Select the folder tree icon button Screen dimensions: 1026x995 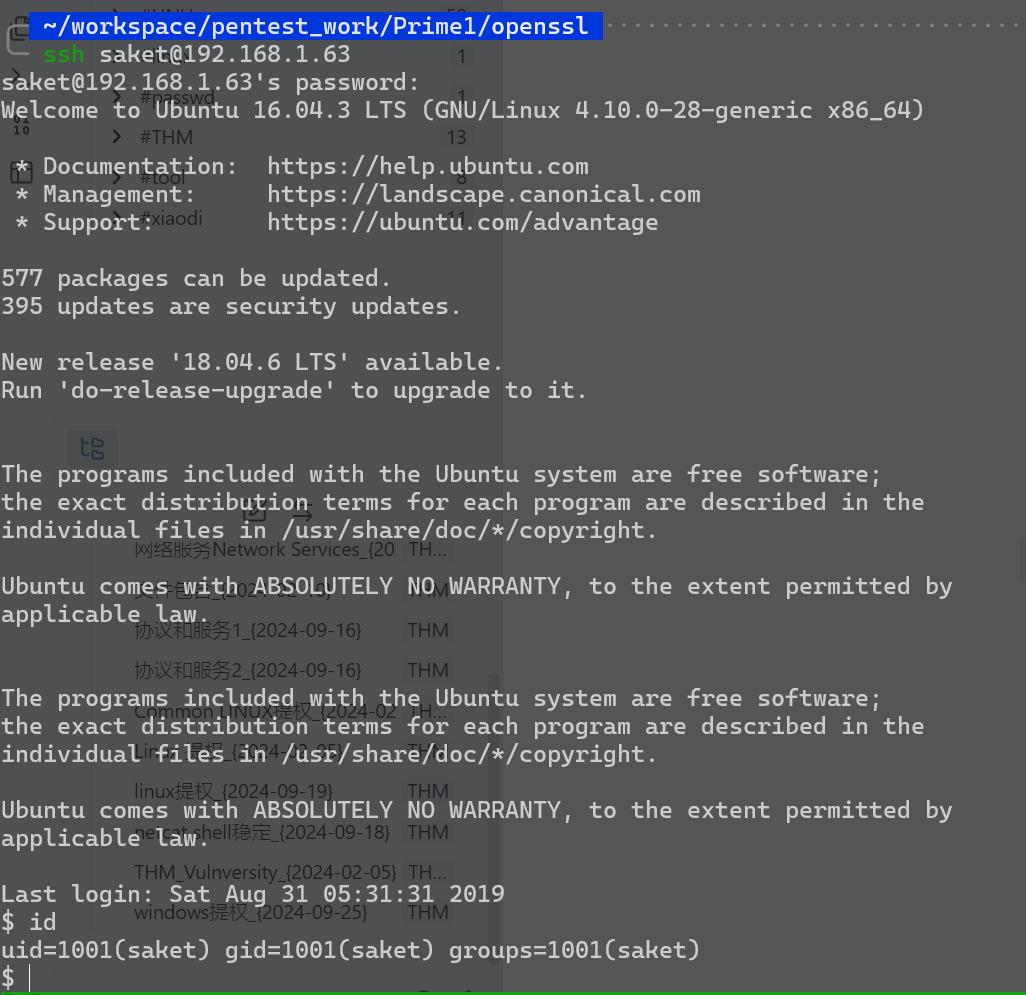92,449
